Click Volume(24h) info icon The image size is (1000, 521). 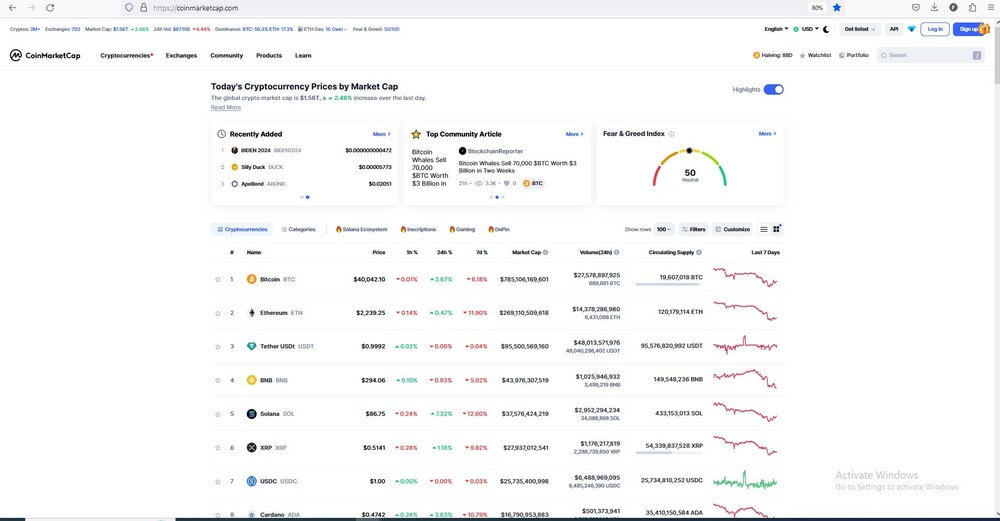point(616,253)
